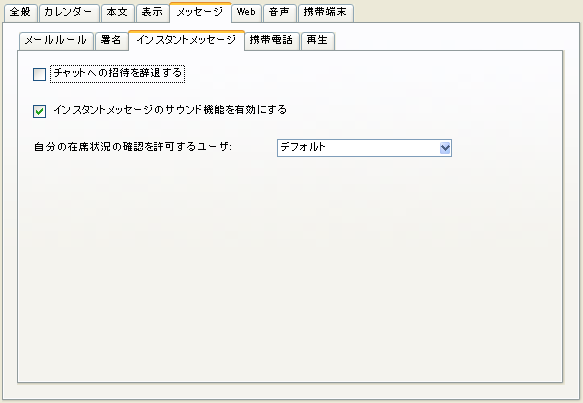
Task: Click the メッセージ top-level tab
Action: pyautogui.click(x=200, y=12)
